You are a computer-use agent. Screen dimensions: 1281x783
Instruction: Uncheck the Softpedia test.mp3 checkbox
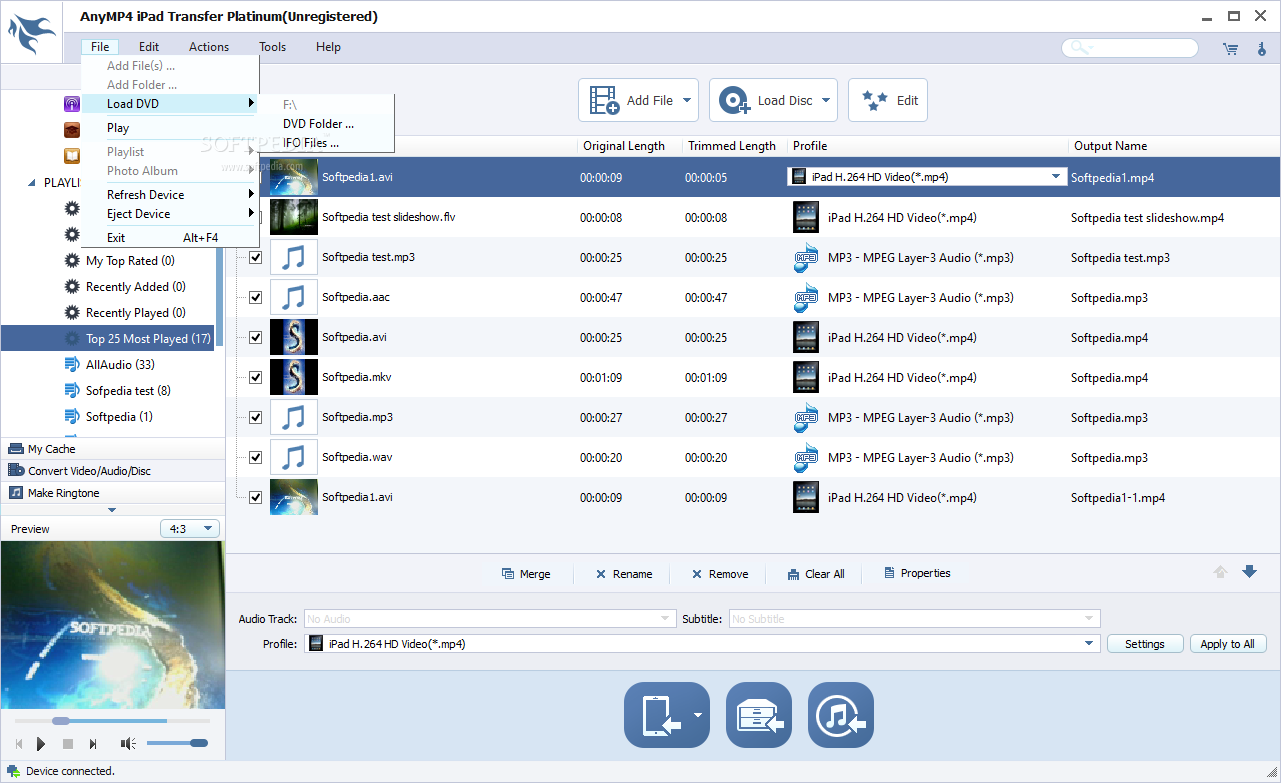click(255, 257)
